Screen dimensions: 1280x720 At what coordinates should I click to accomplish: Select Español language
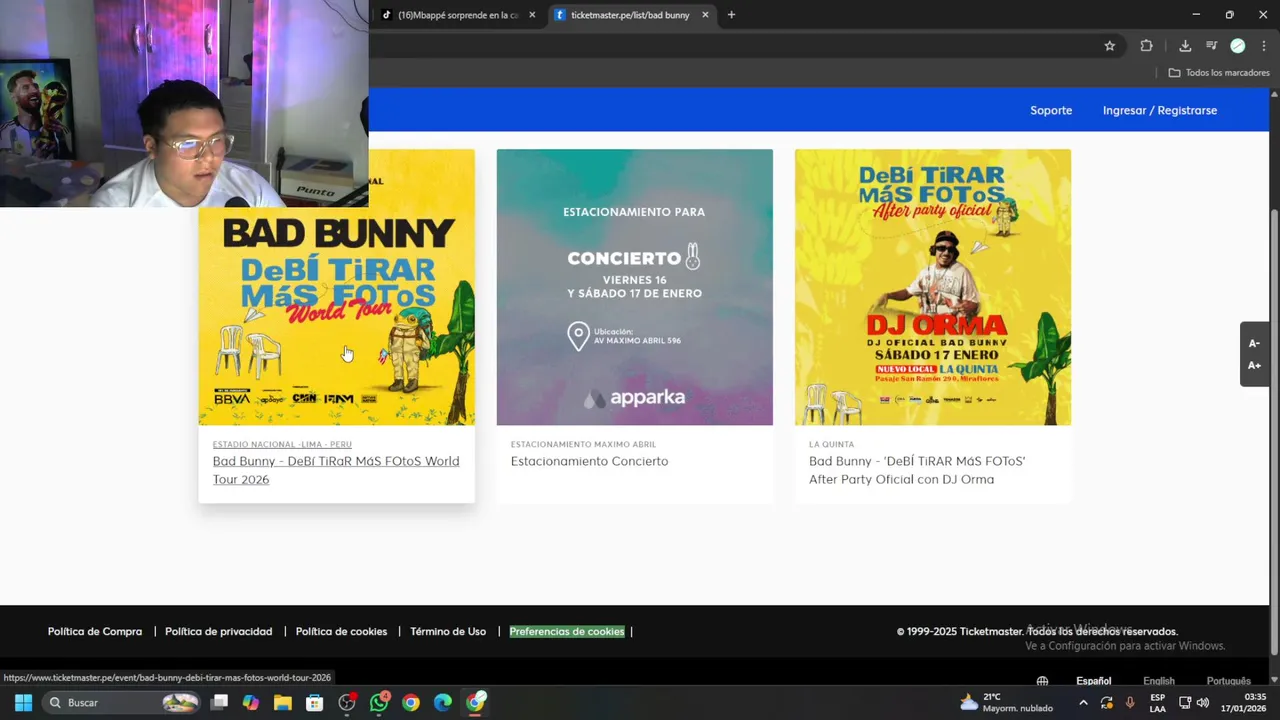click(1093, 681)
